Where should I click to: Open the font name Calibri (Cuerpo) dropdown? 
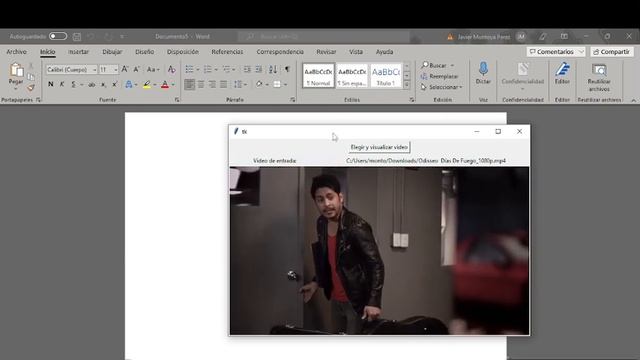click(x=94, y=70)
